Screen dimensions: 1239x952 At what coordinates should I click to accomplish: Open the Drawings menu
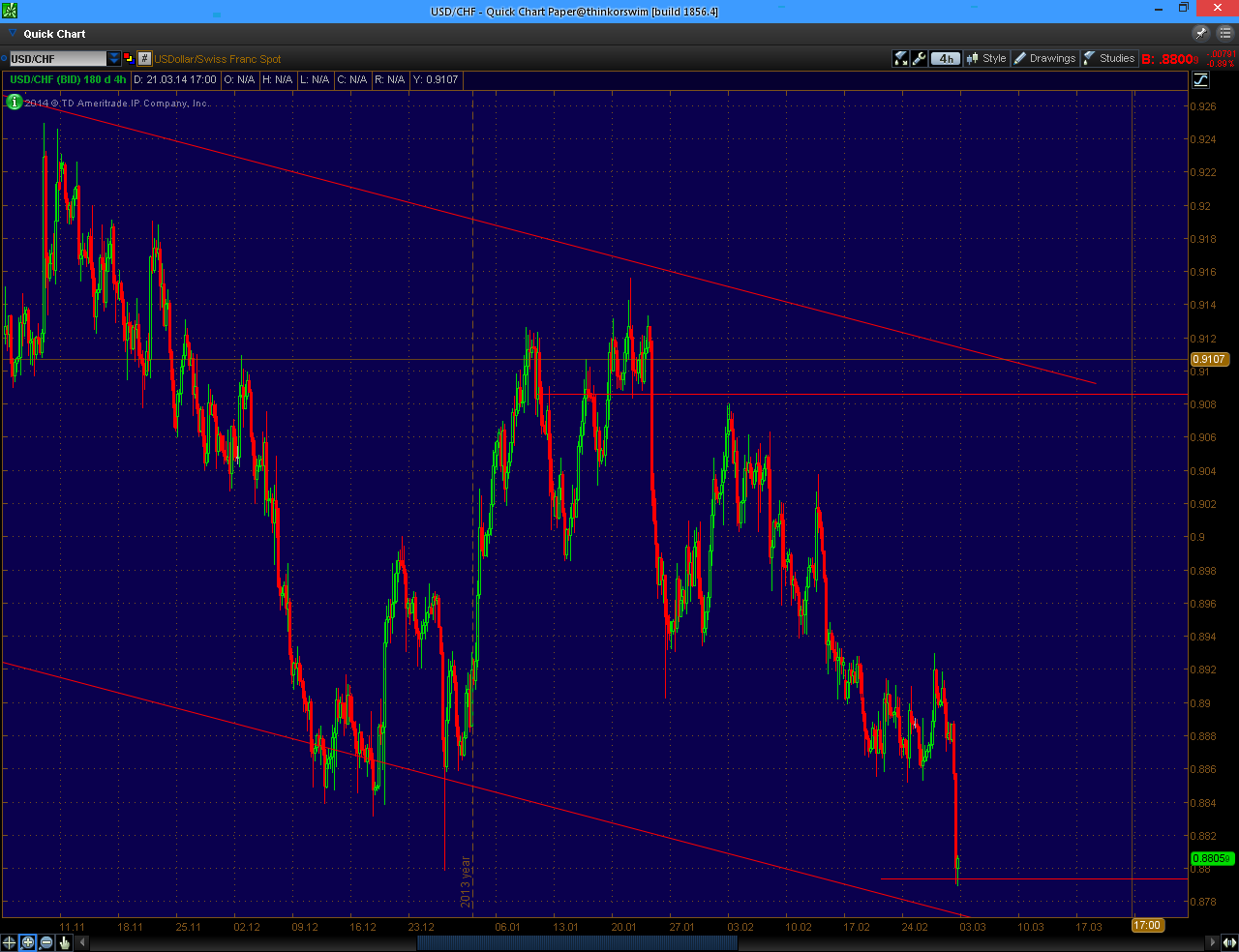[x=1045, y=58]
